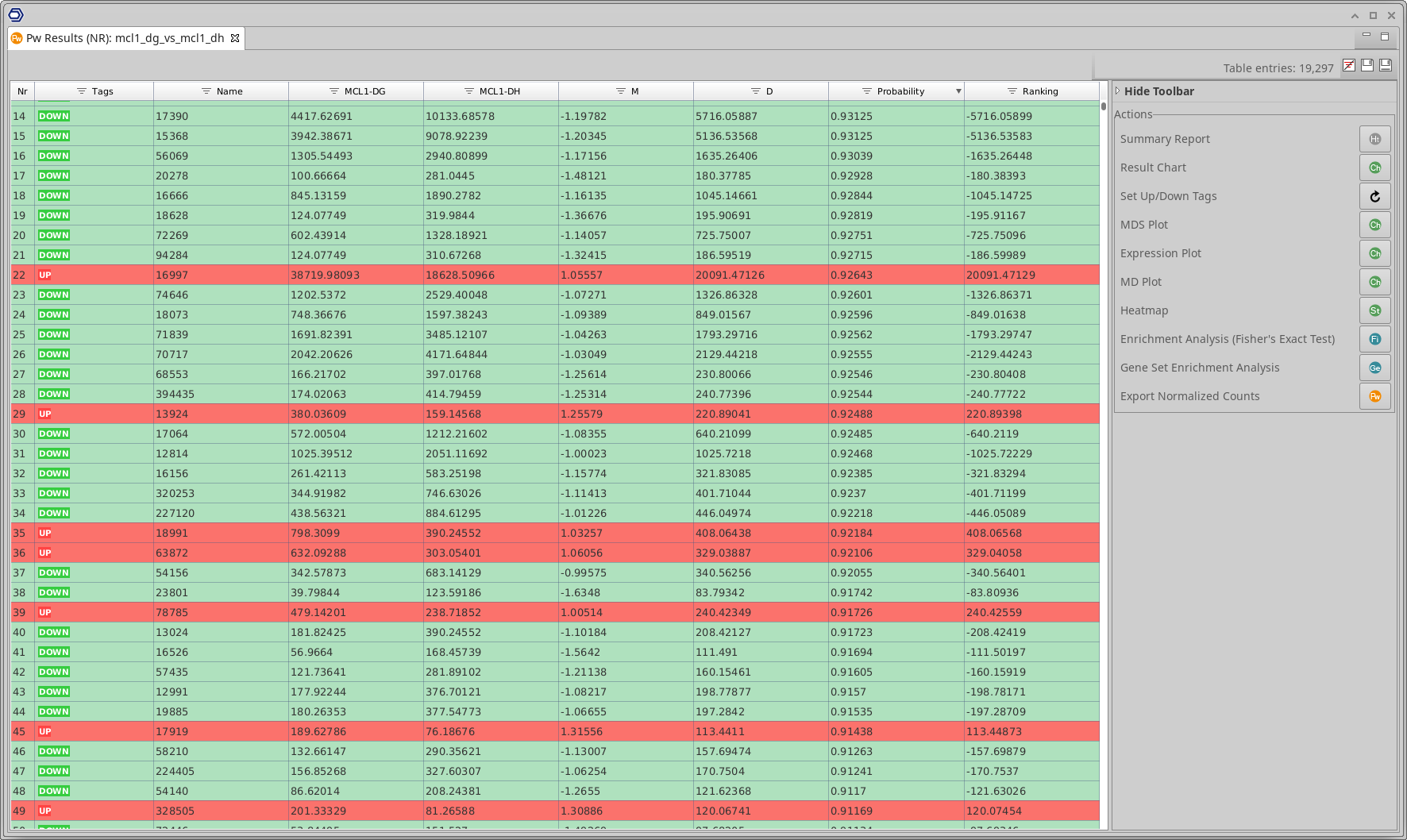Click the Heatmap icon button
Viewport: 1407px width, 840px height.
click(x=1374, y=310)
